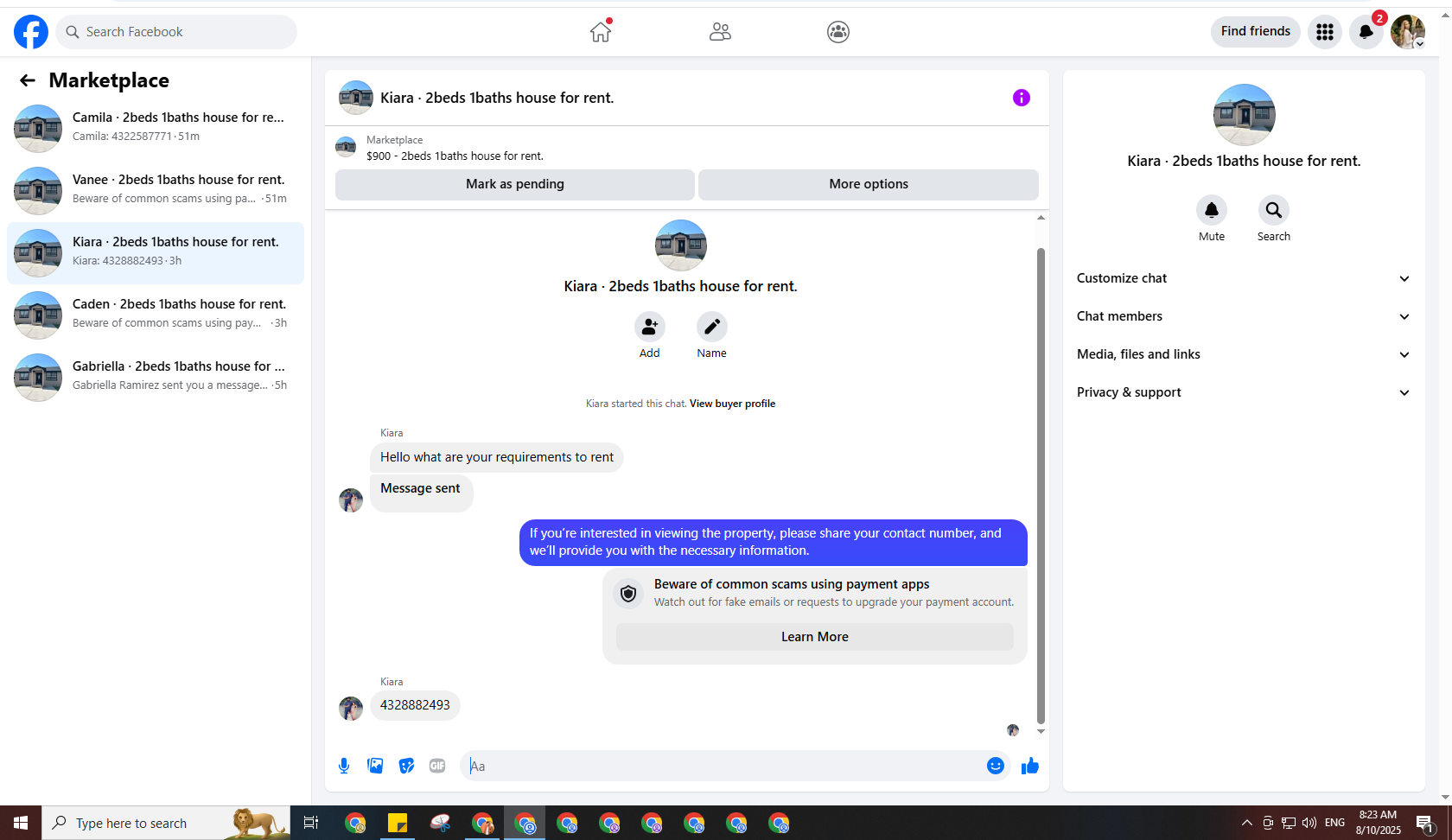Focus the Search Facebook field
This screenshot has width=1452, height=840.
coord(176,32)
